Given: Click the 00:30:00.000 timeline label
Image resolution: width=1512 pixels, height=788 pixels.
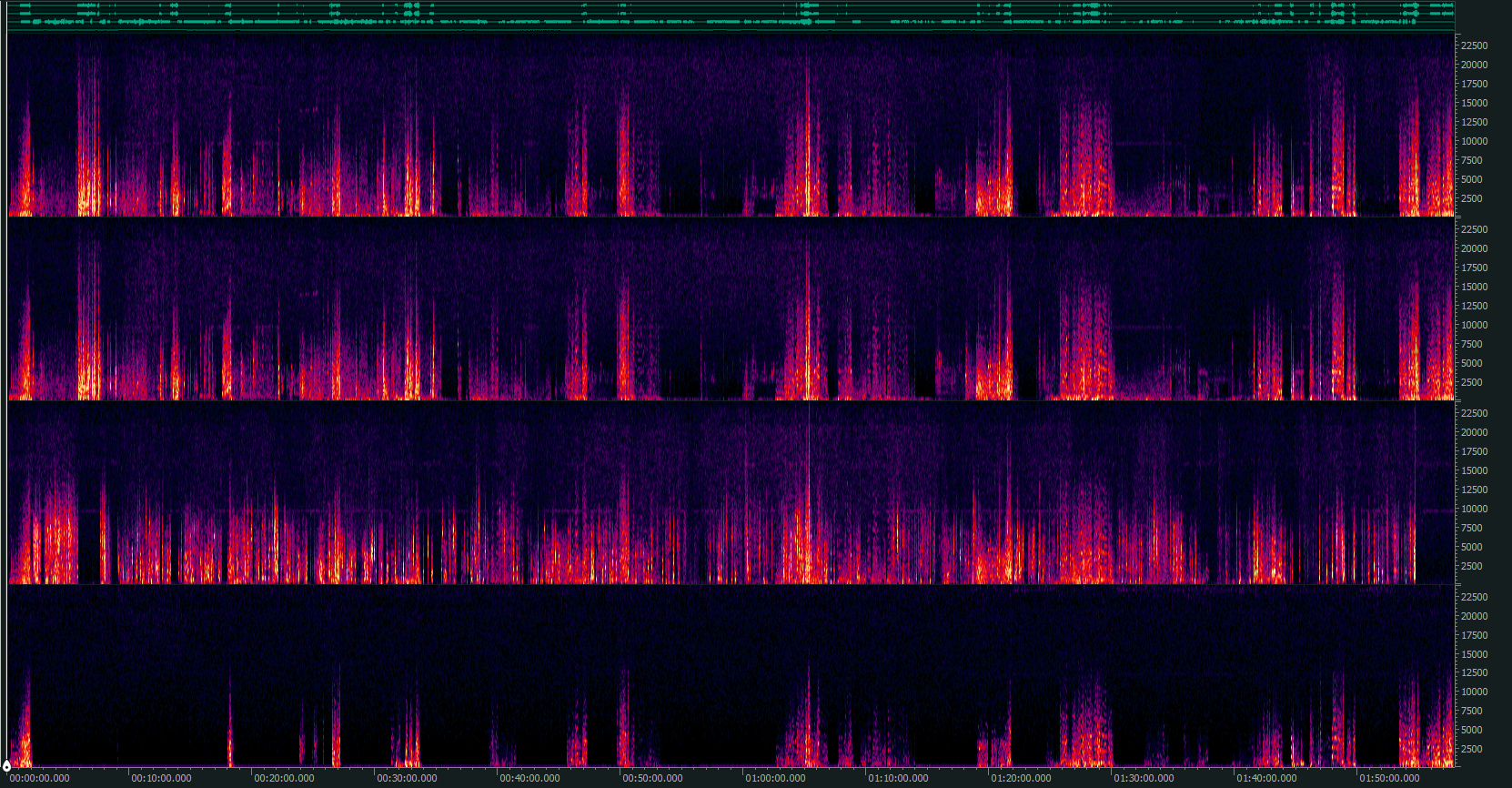Looking at the screenshot, I should (x=407, y=778).
